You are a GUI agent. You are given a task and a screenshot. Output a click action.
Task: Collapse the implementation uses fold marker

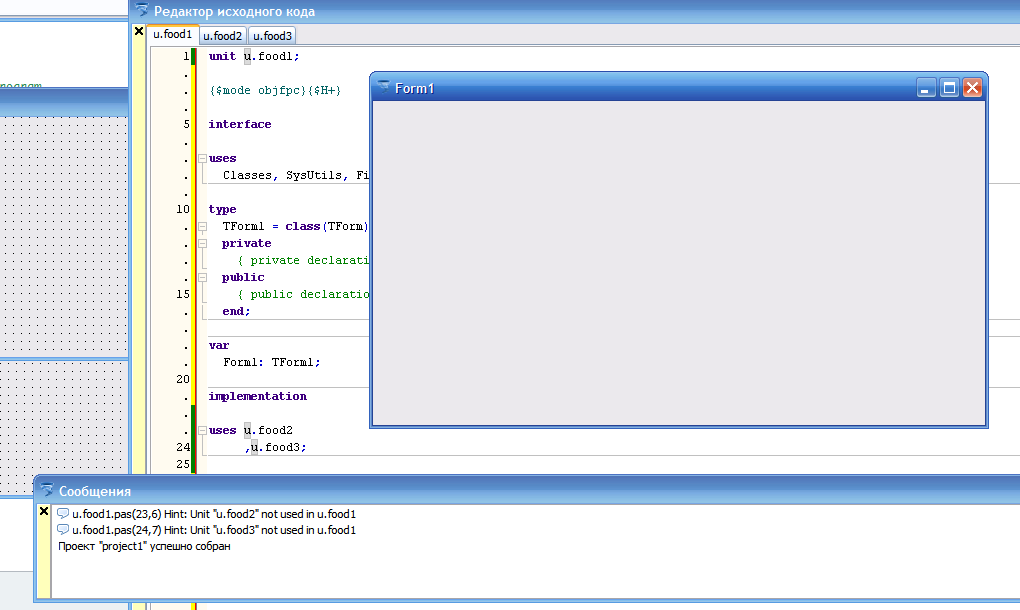tap(201, 430)
